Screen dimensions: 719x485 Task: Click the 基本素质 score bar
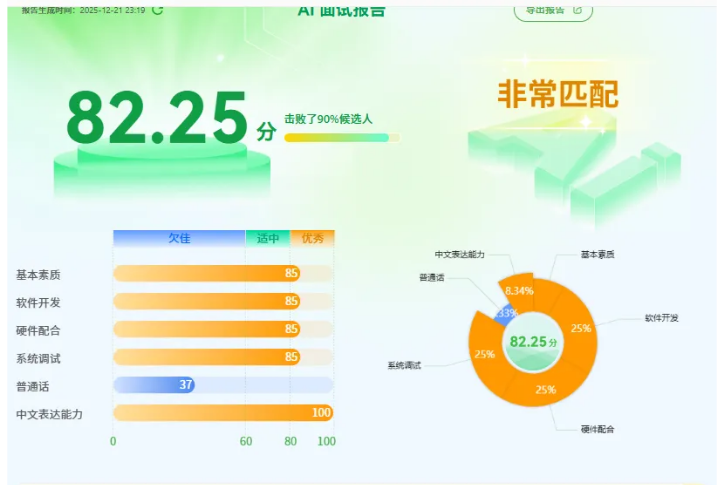tap(206, 273)
